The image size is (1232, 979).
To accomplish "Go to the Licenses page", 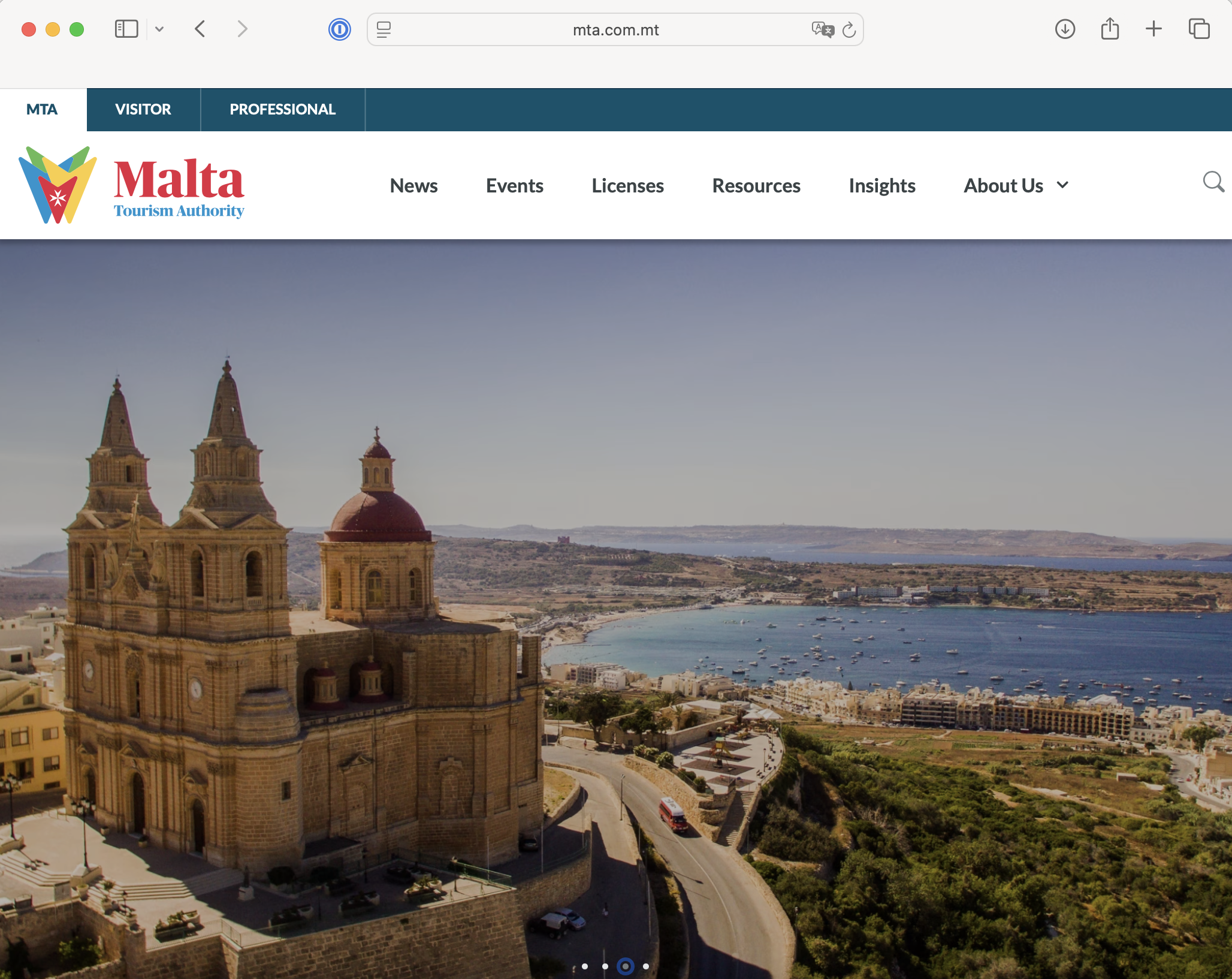I will pyautogui.click(x=627, y=186).
